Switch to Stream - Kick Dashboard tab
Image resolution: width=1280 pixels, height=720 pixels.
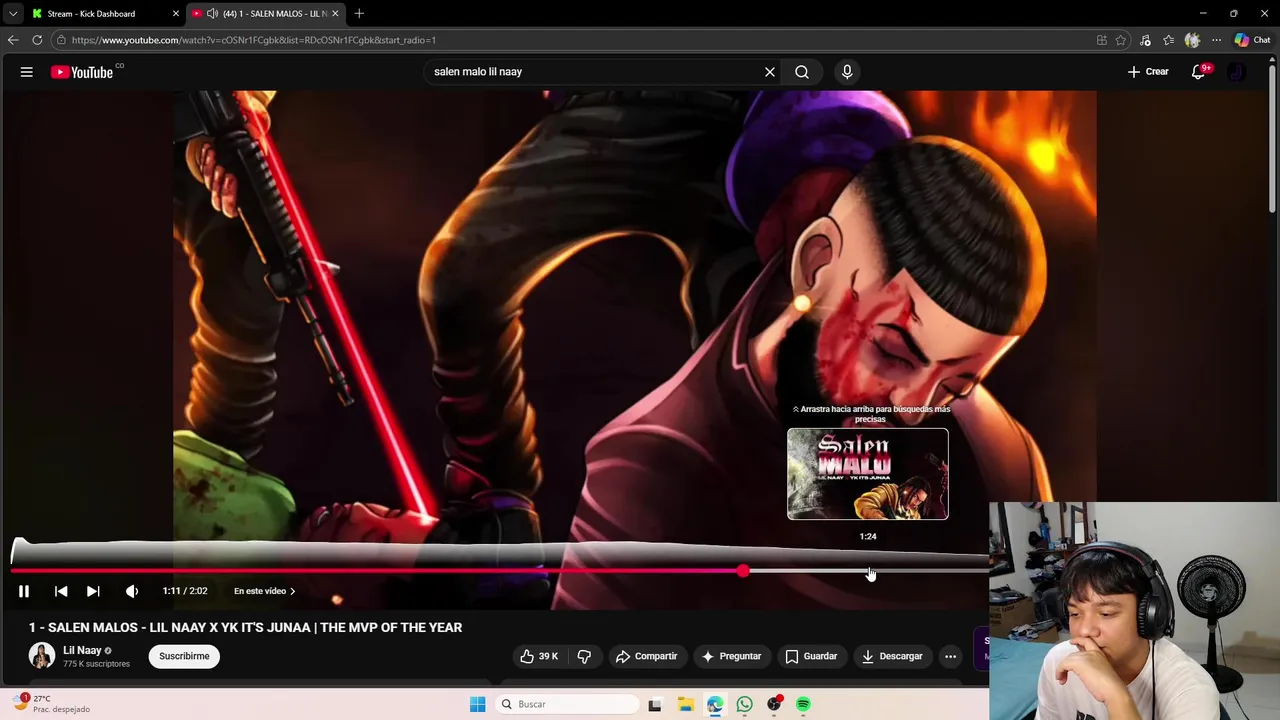pos(91,14)
